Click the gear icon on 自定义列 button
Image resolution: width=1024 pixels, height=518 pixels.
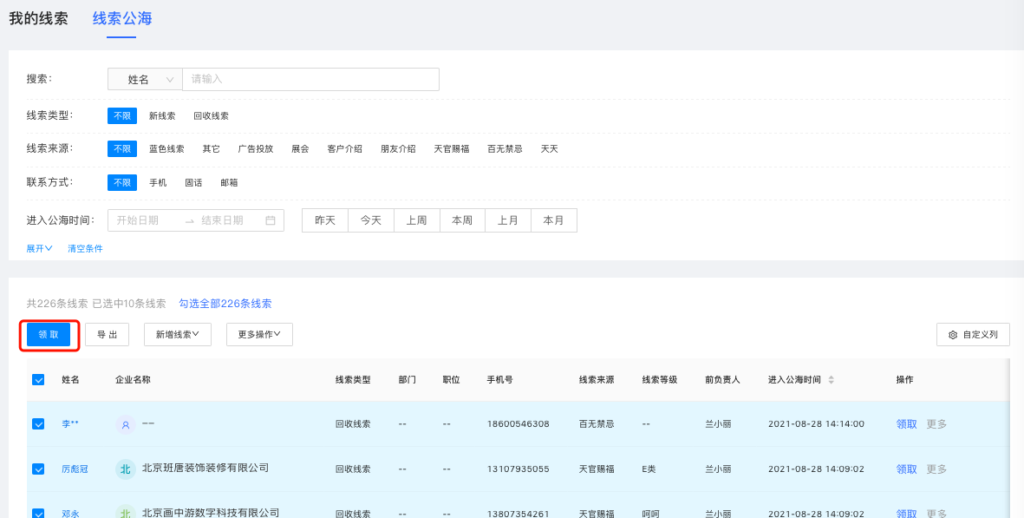point(953,335)
